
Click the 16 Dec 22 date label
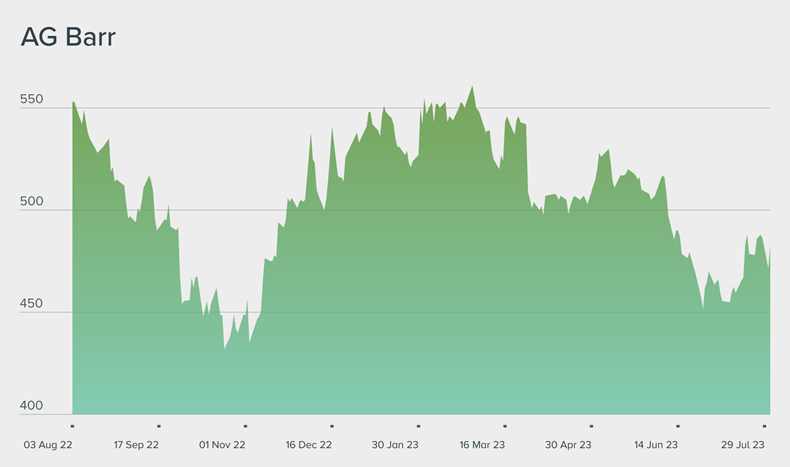click(x=309, y=445)
